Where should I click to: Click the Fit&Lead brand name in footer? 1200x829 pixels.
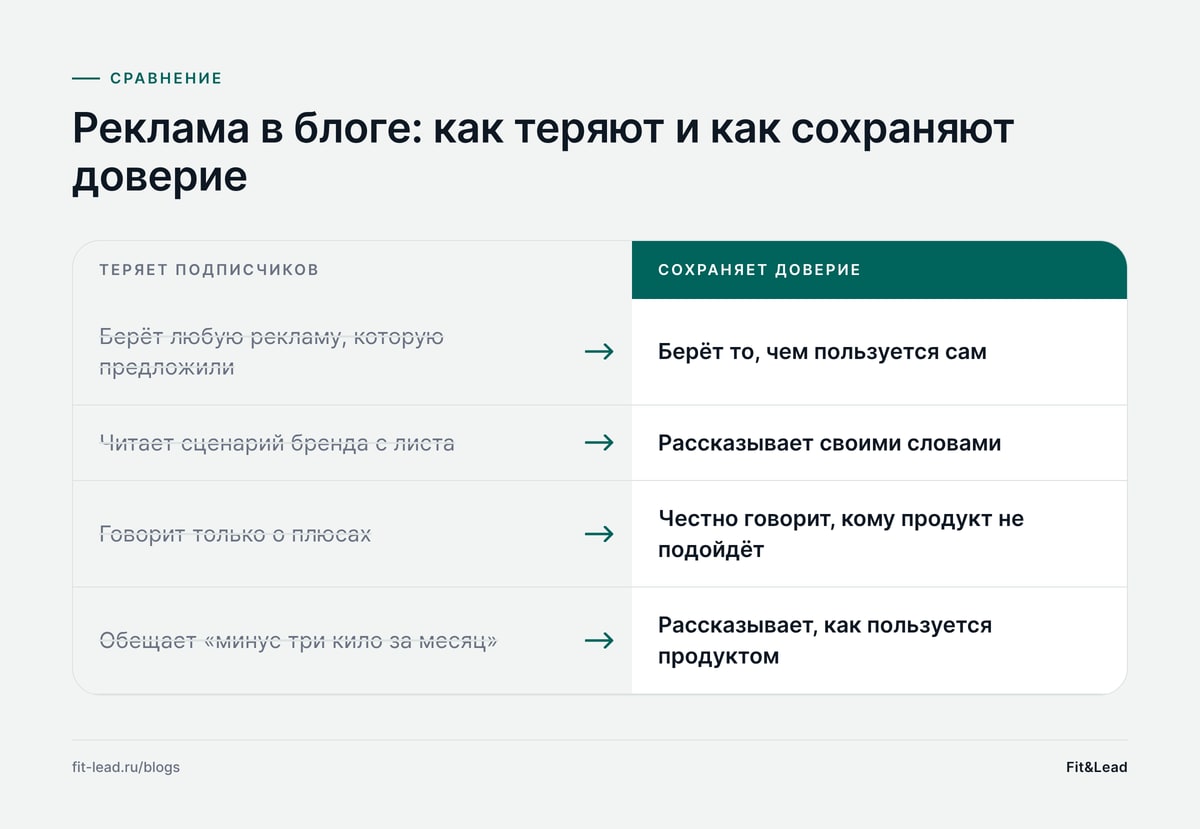click(x=1096, y=767)
